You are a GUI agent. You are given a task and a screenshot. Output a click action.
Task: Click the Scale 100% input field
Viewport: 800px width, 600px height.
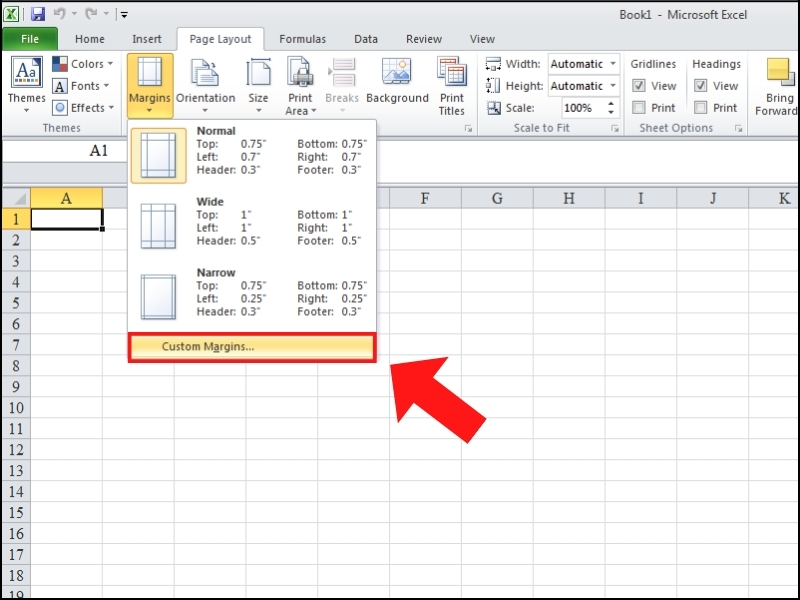point(583,108)
